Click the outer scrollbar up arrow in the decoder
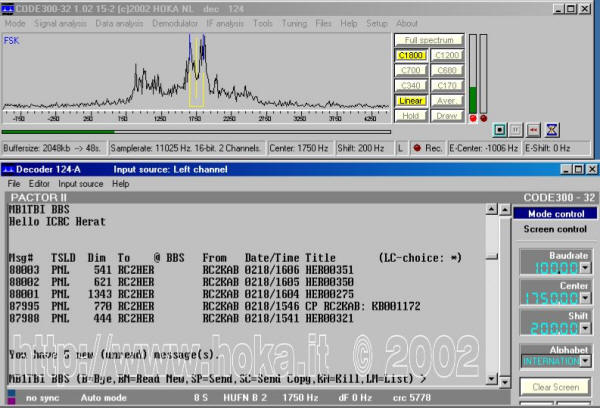The image size is (600, 408). (x=505, y=209)
